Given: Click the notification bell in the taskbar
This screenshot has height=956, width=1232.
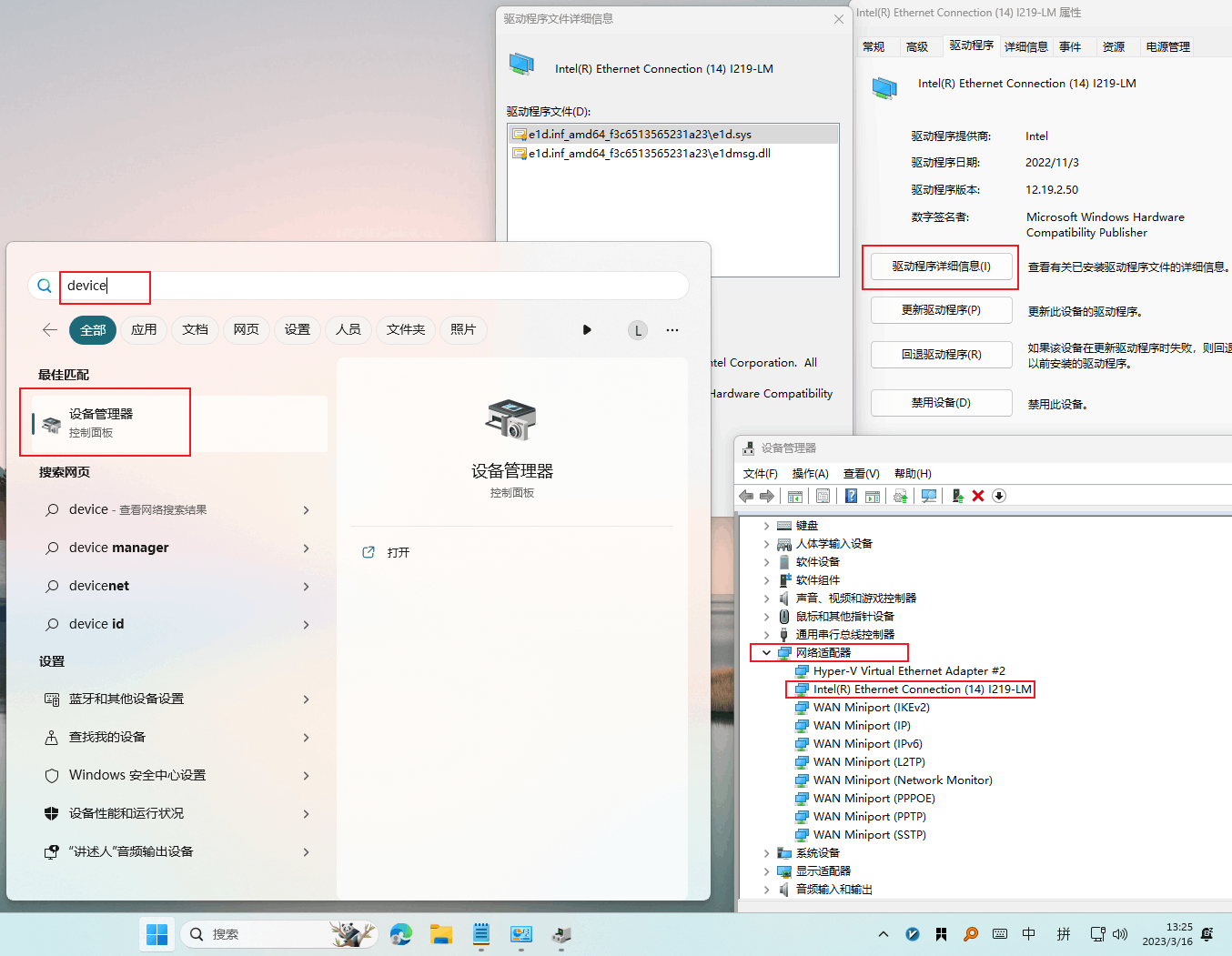Looking at the screenshot, I should point(1207,934).
